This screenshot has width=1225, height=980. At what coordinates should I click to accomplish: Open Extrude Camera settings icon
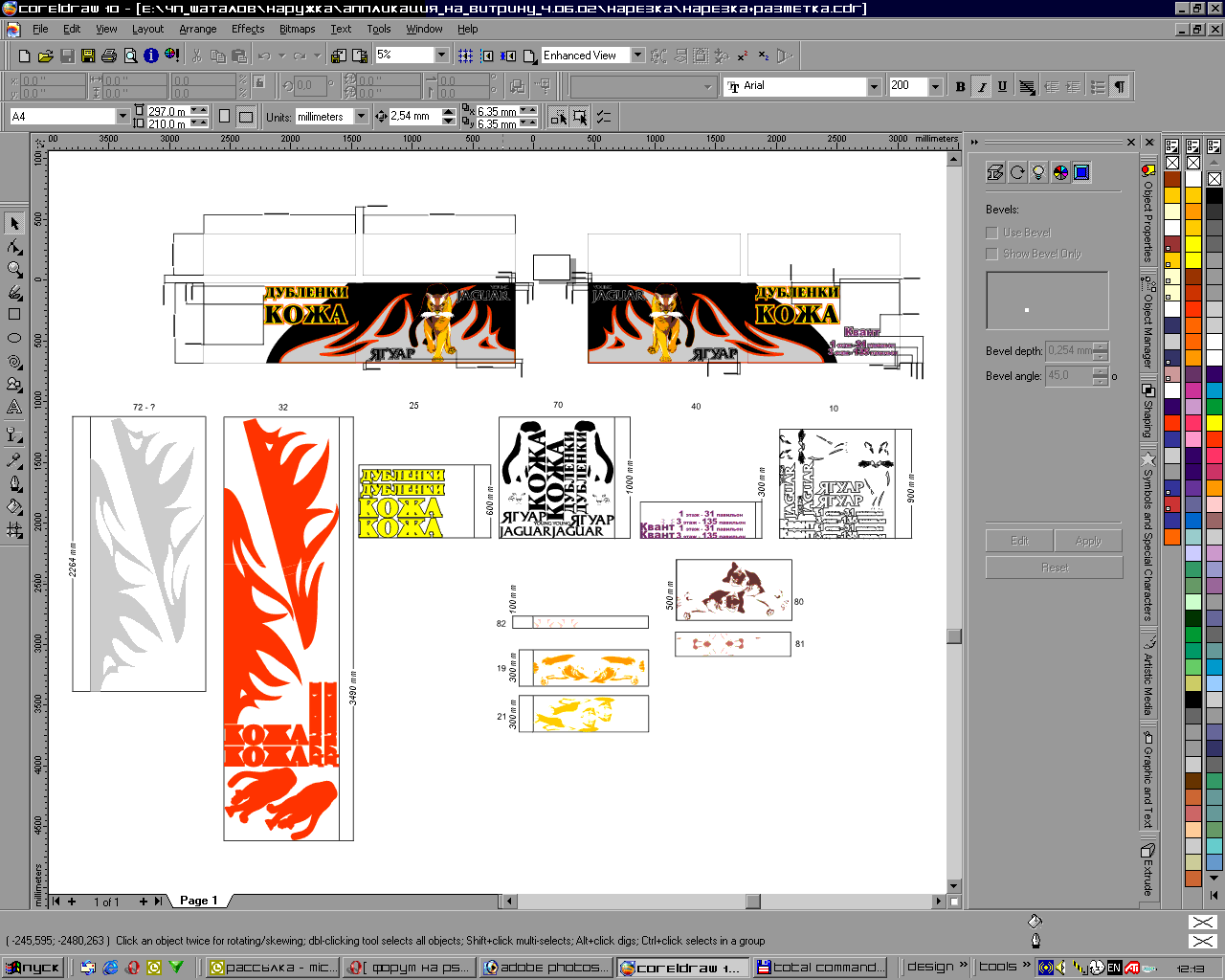pos(995,172)
